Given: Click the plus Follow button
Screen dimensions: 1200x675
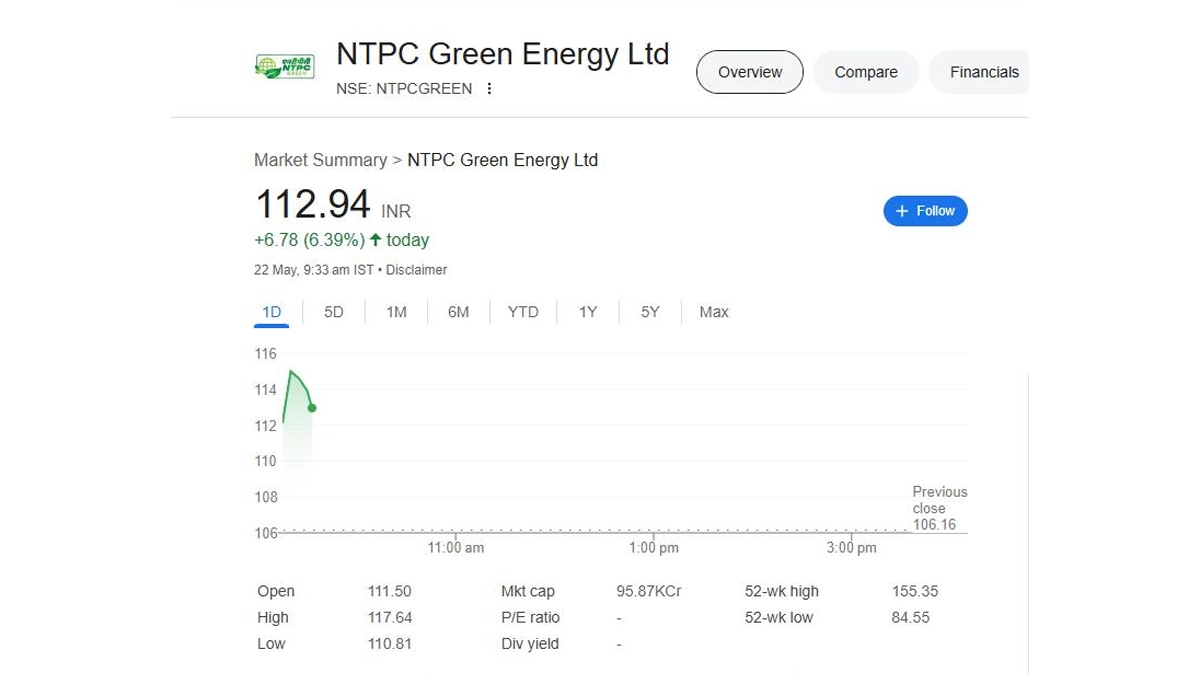Looking at the screenshot, I should coord(925,211).
